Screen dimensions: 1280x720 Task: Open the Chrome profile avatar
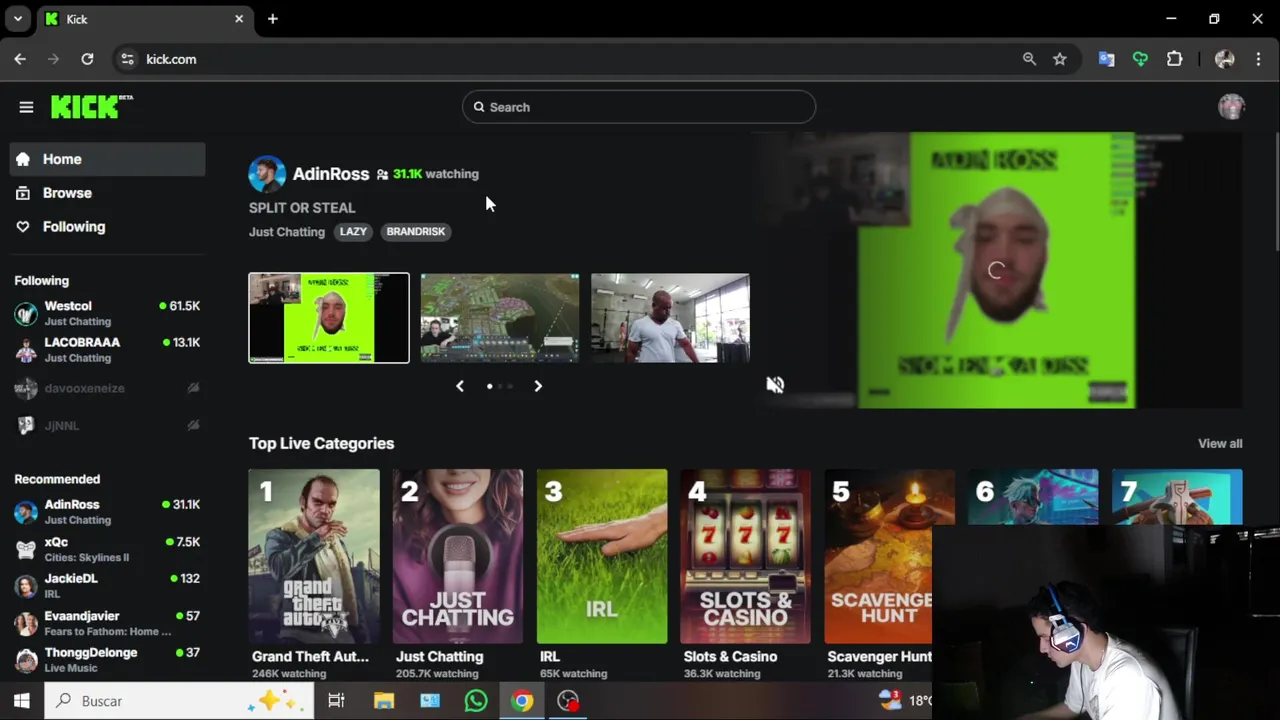point(1224,59)
